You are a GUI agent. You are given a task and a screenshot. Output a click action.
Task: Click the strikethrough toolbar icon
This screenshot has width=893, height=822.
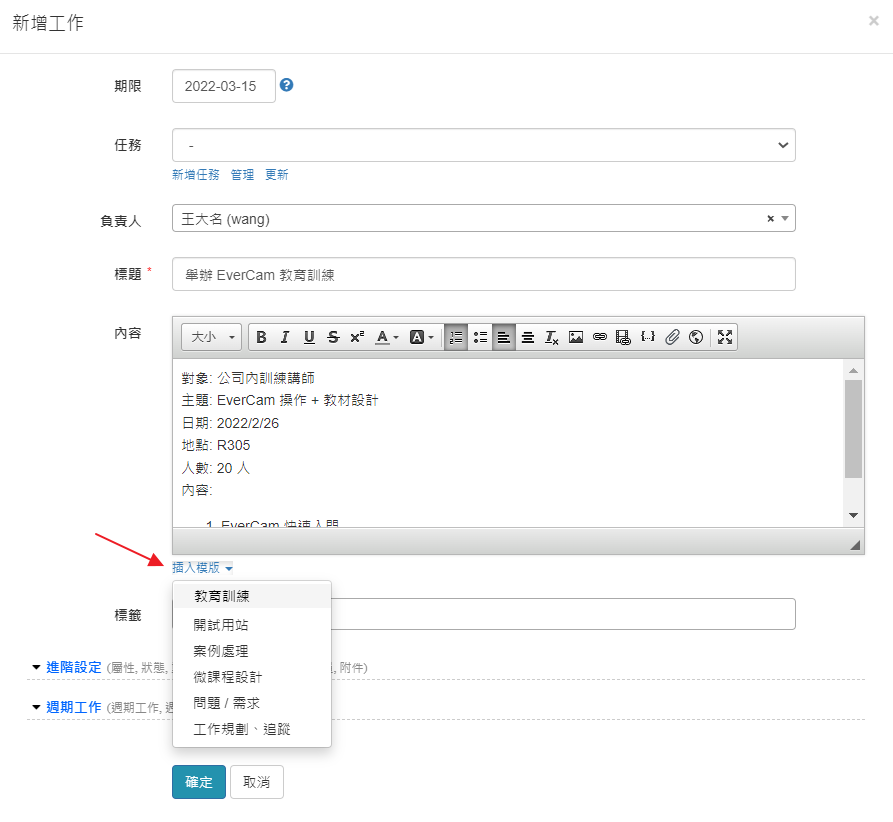tap(333, 337)
